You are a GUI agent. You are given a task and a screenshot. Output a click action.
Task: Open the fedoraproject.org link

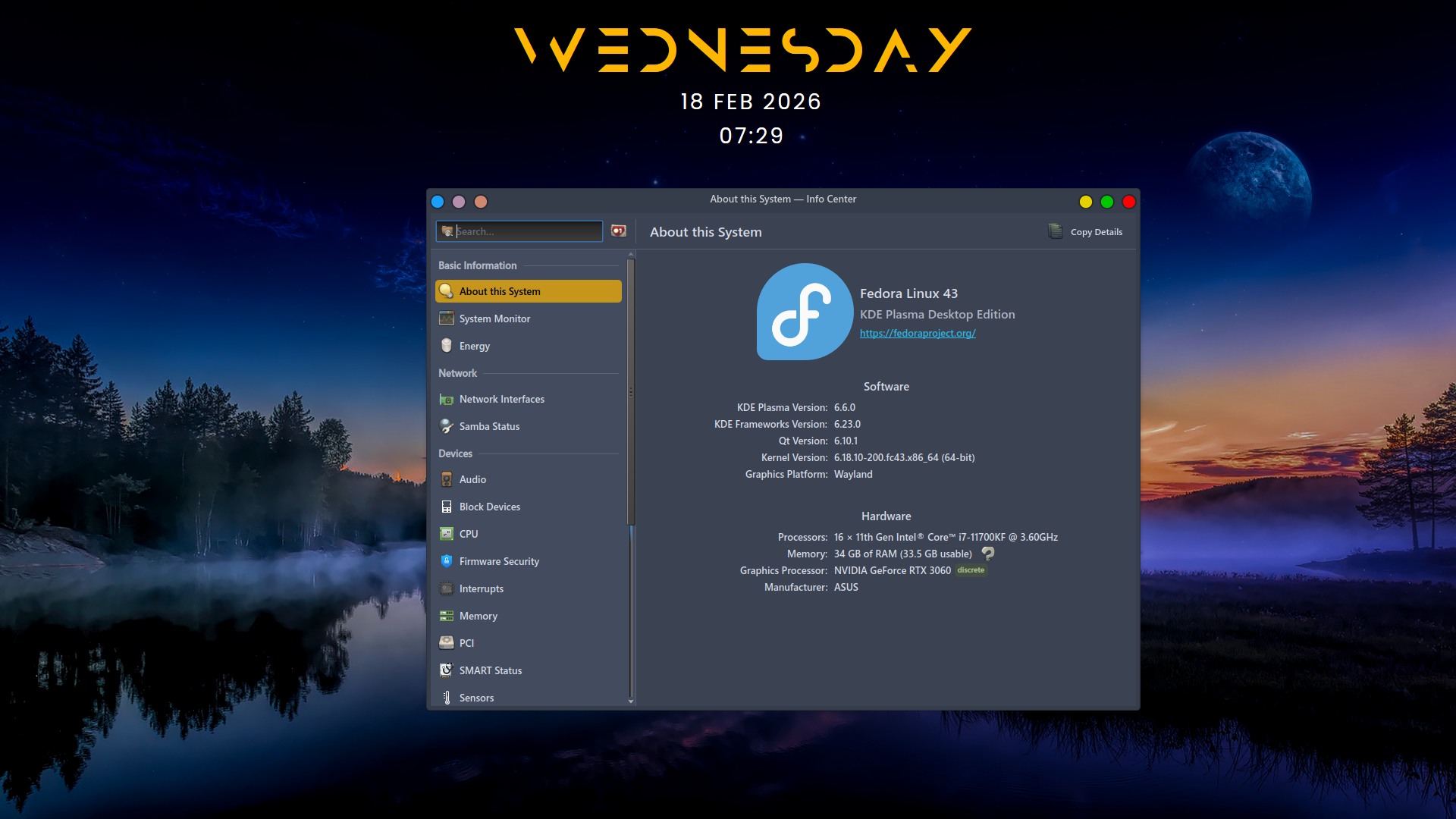[918, 334]
